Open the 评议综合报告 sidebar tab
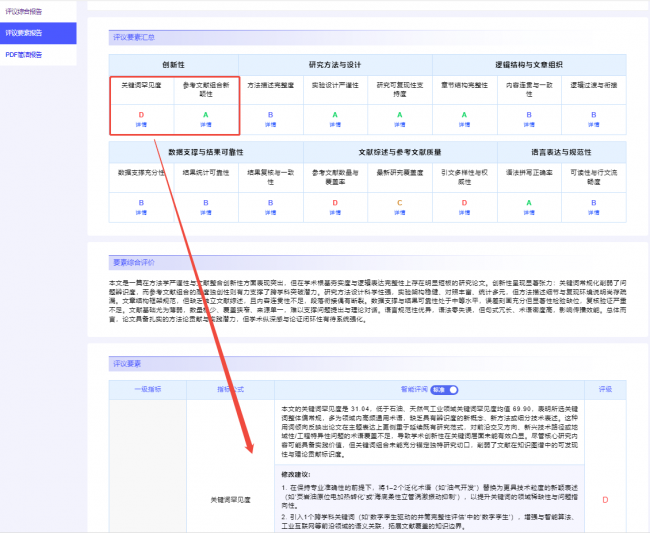The height and width of the screenshot is (533, 650). pyautogui.click(x=27, y=10)
